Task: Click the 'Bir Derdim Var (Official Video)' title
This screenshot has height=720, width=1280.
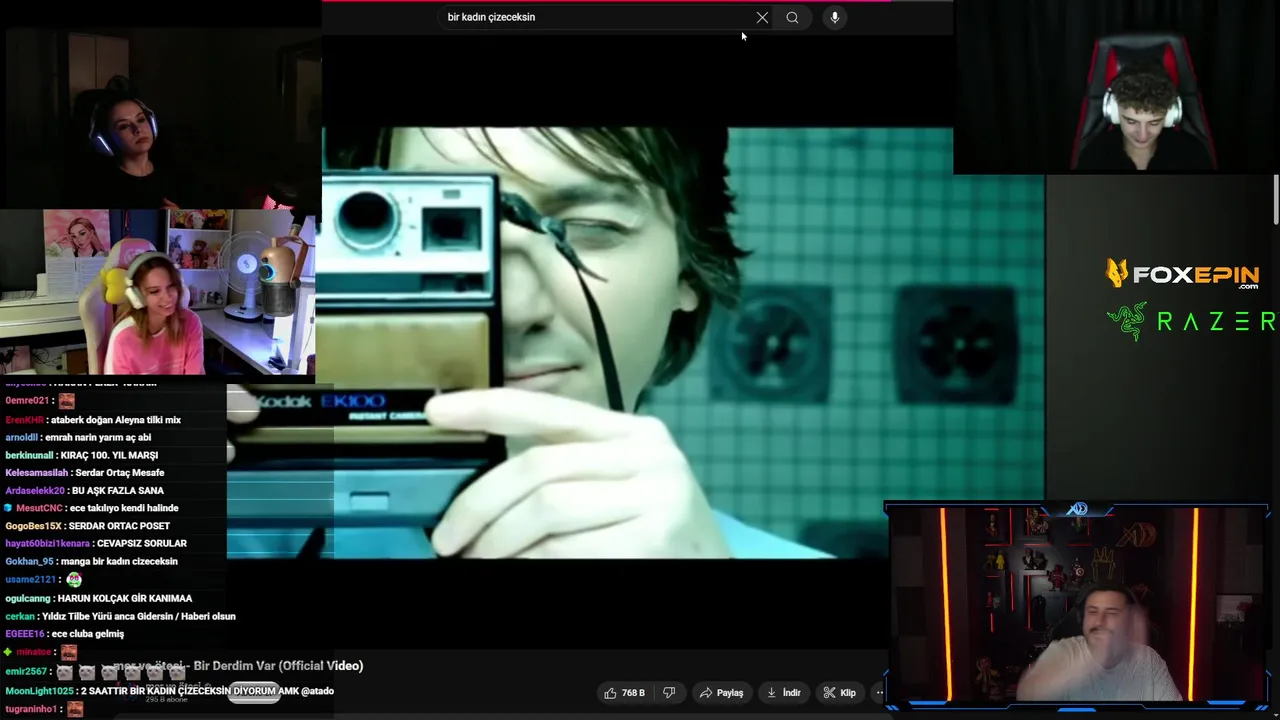Action: [278, 666]
